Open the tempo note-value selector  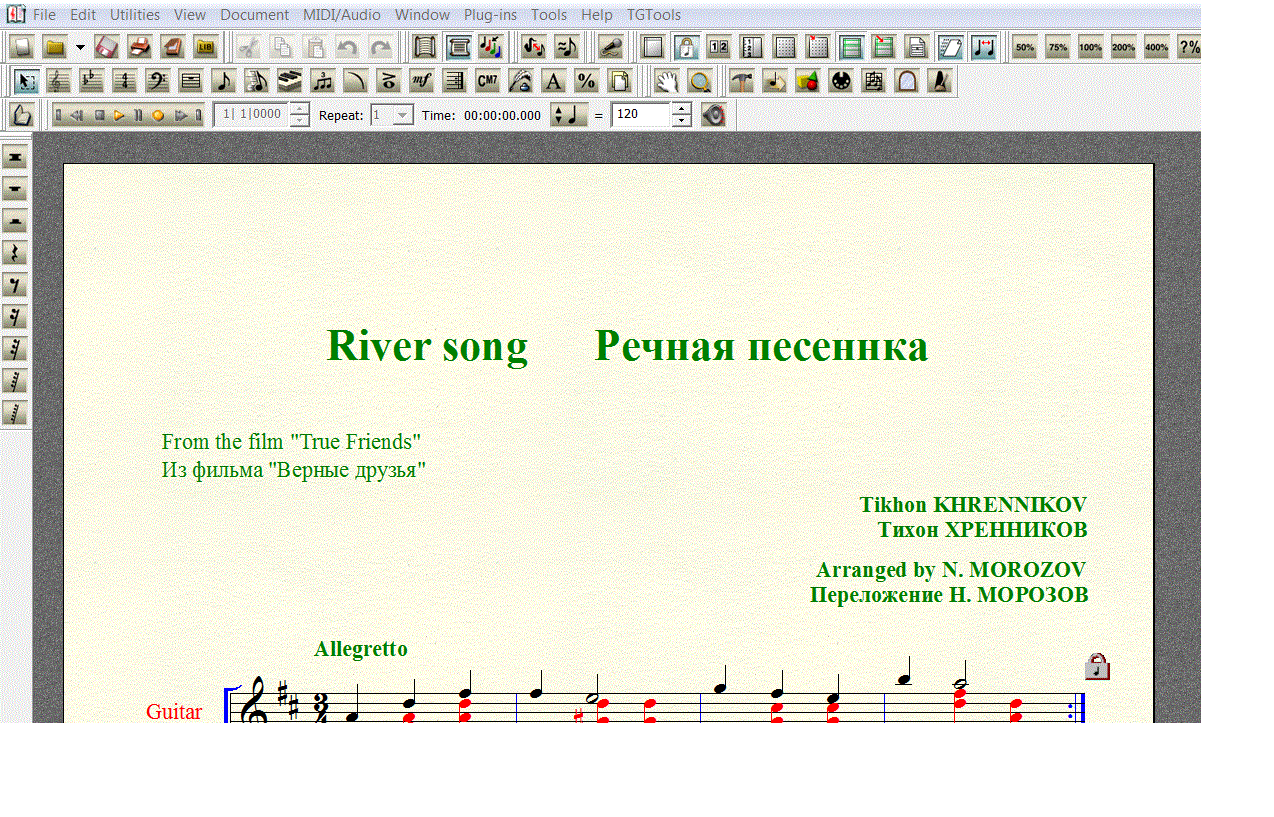[x=569, y=115]
